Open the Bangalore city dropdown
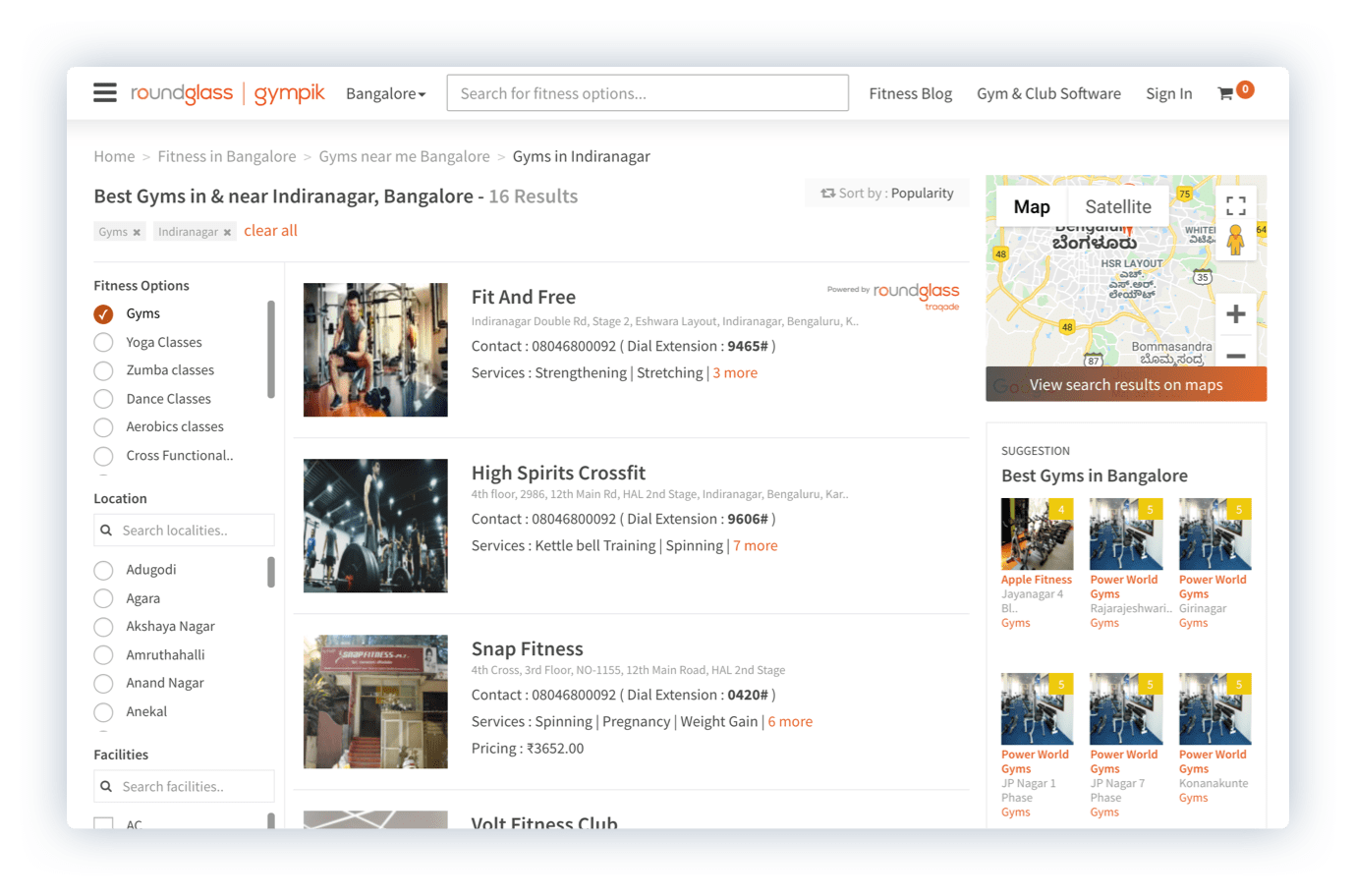1356x896 pixels. point(385,94)
